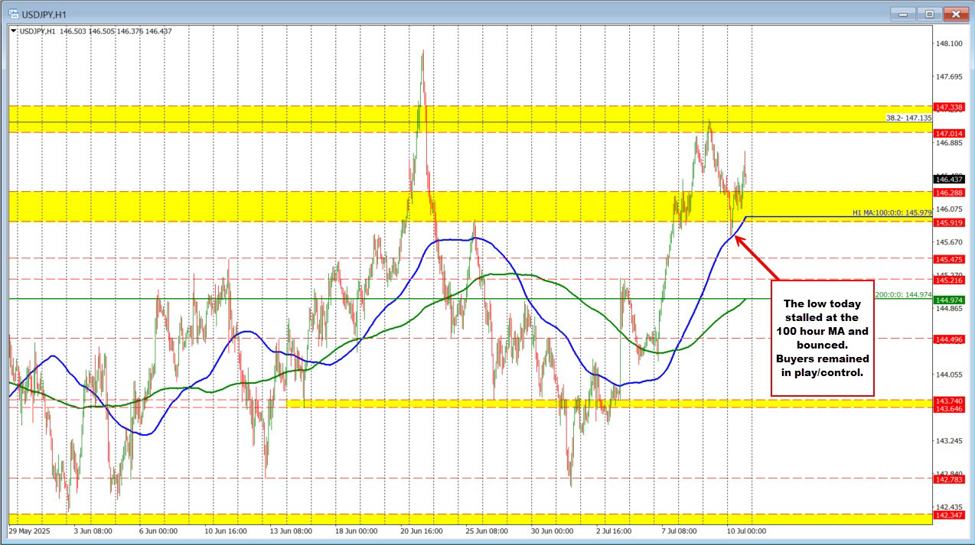
Task: Select the 143.740 red price level tag
Action: 950,401
